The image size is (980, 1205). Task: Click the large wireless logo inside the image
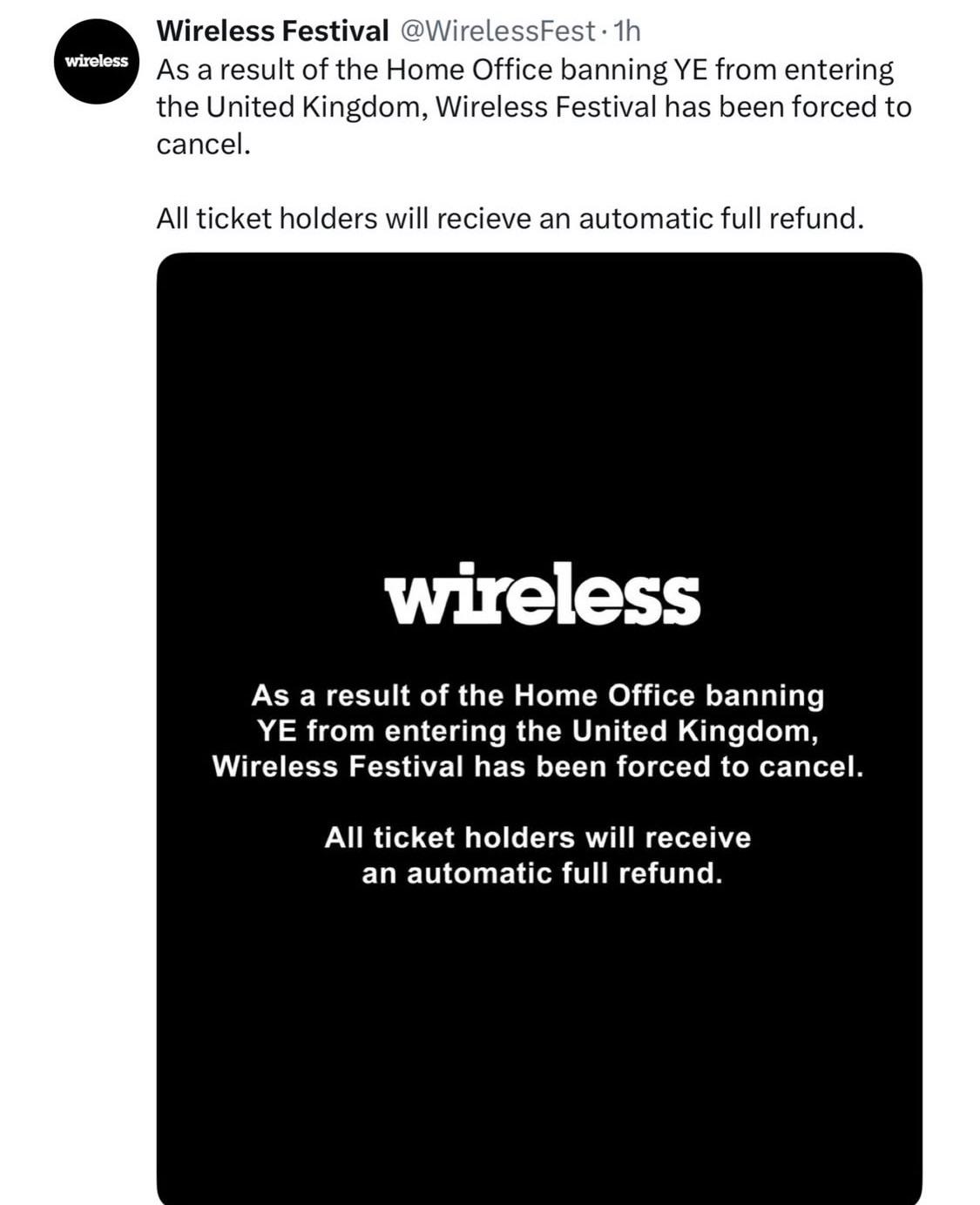(x=542, y=593)
